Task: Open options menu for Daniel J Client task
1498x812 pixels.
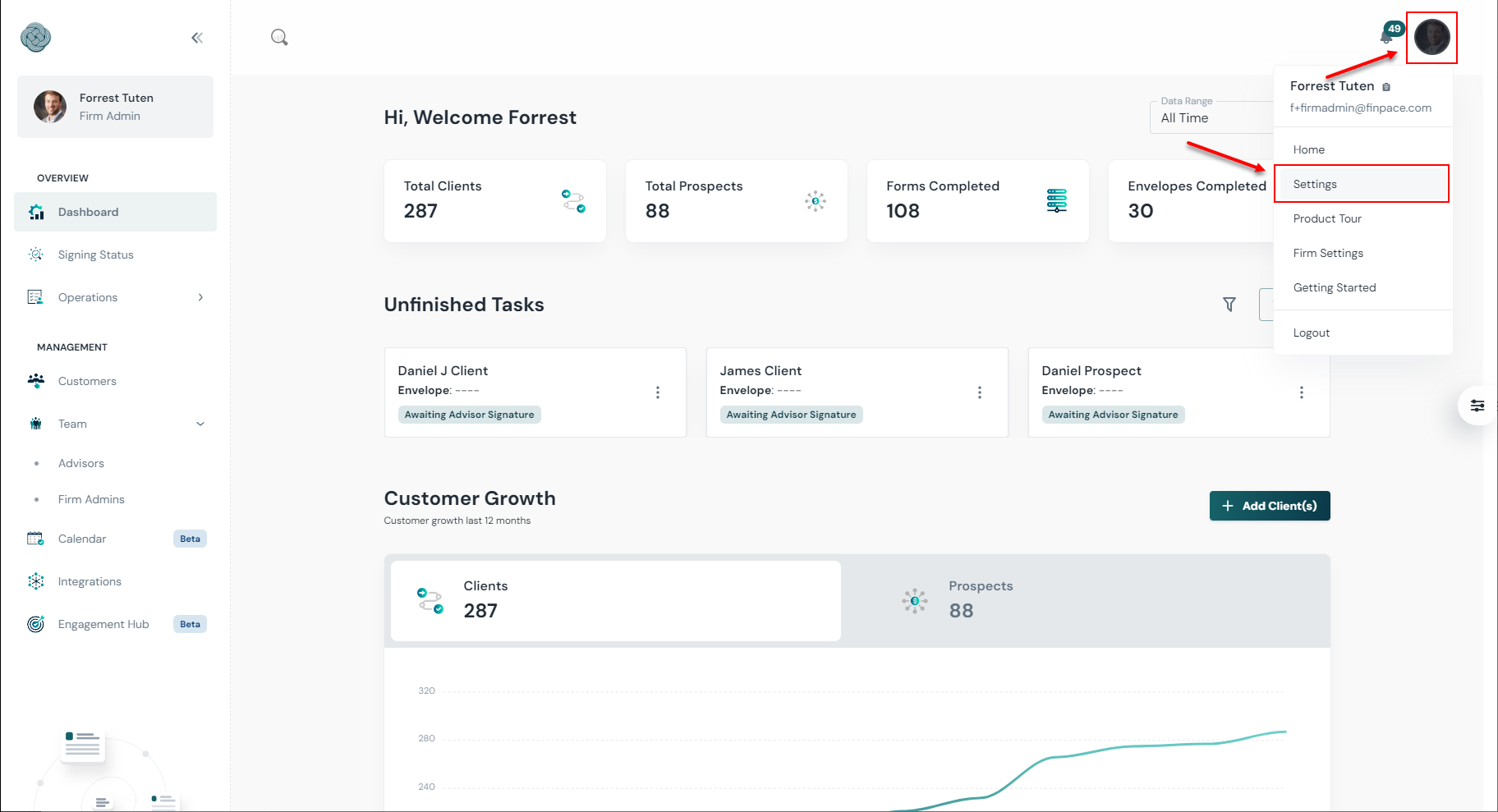Action: [x=658, y=392]
